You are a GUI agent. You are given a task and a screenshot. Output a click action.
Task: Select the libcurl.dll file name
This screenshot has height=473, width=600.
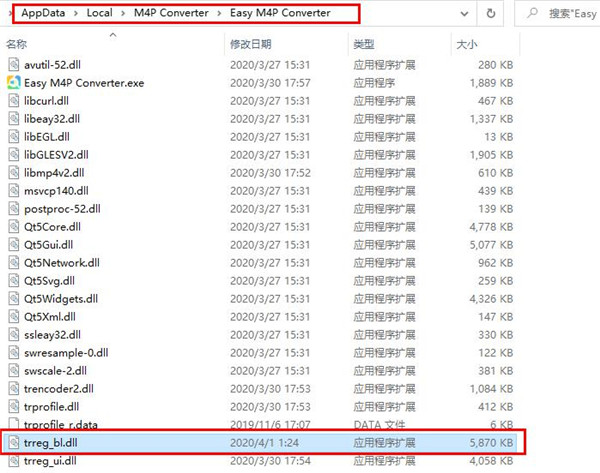point(46,101)
